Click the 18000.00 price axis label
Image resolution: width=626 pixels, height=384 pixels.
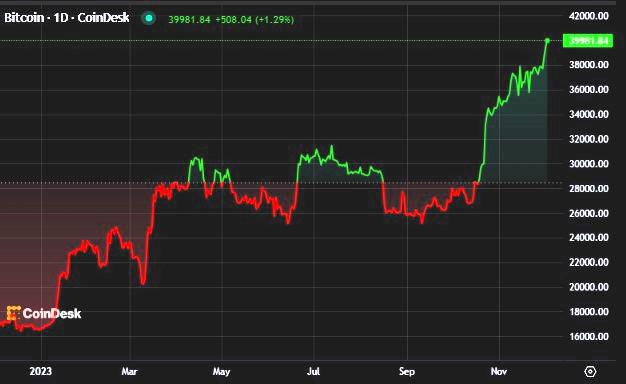point(589,312)
